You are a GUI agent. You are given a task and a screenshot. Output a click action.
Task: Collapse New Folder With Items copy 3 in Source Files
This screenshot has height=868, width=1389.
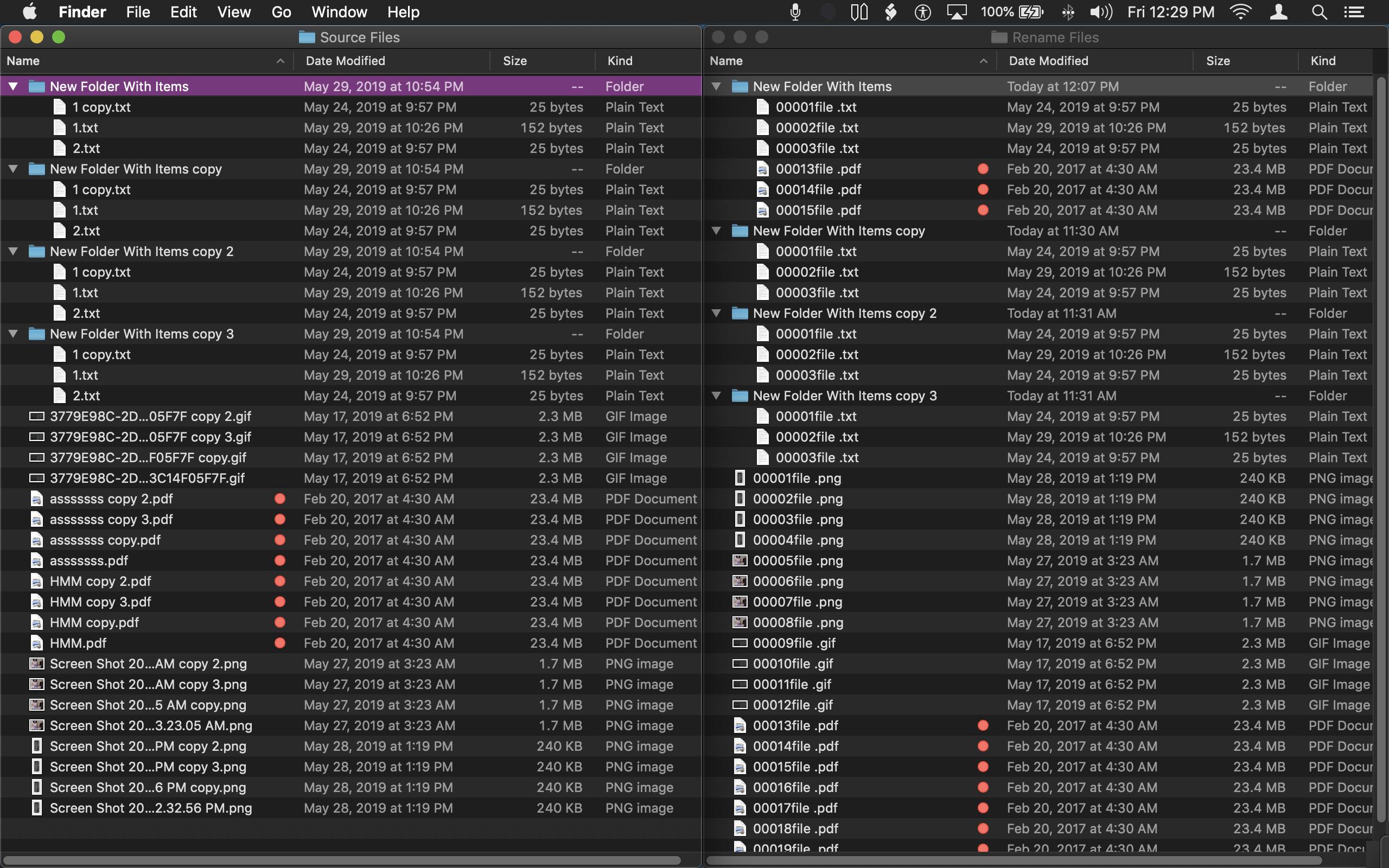[x=13, y=334]
